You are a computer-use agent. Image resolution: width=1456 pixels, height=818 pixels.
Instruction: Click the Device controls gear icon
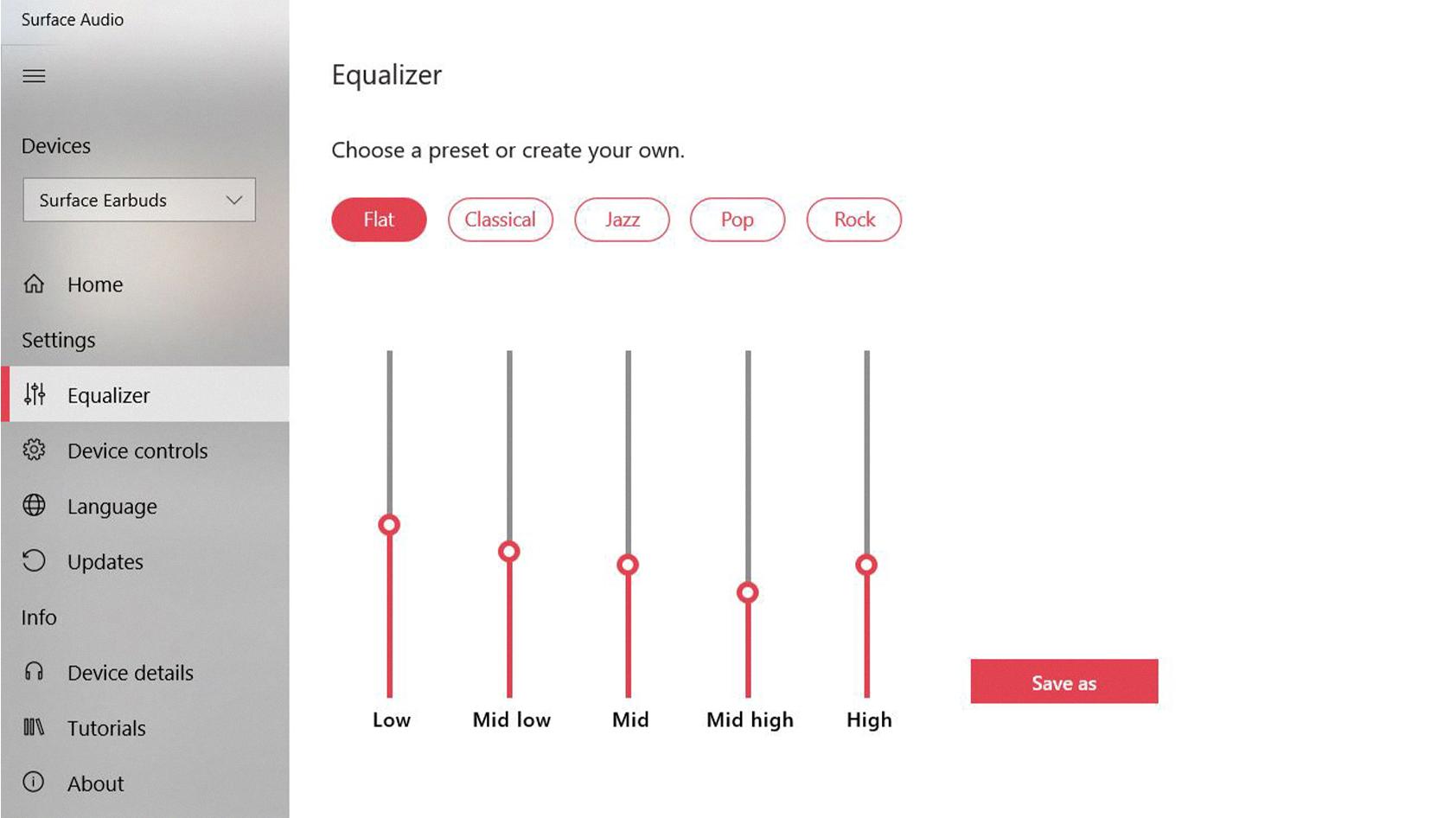34,450
